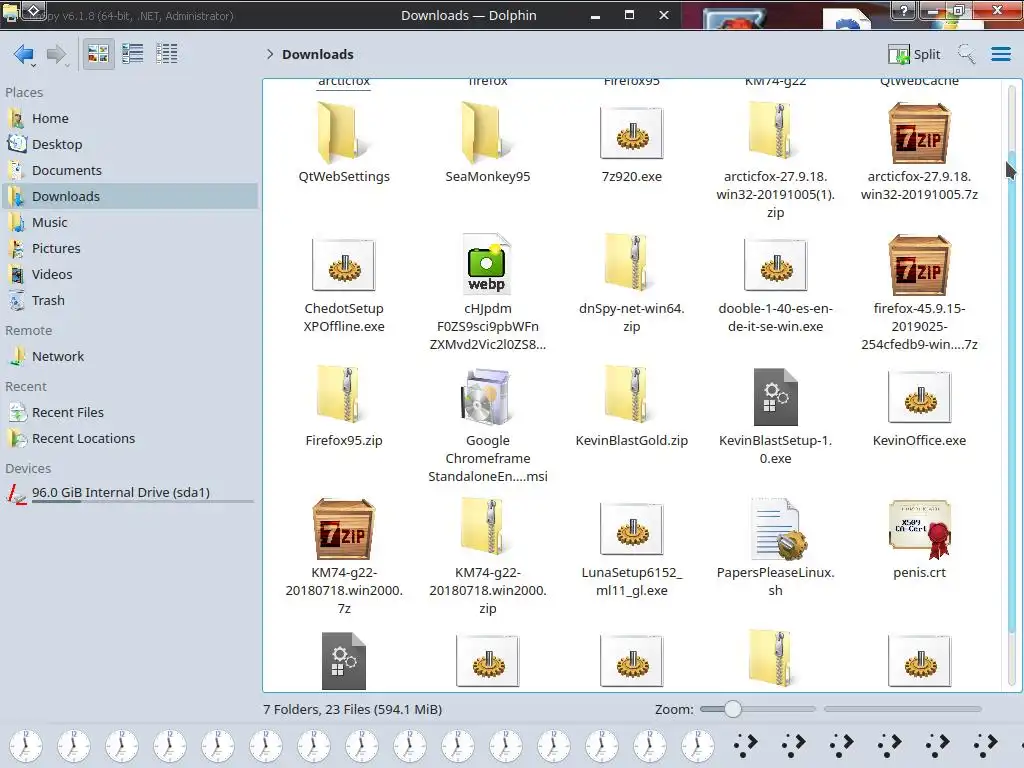Image resolution: width=1024 pixels, height=768 pixels.
Task: Open Videos in Places
Action: [x=129, y=275]
